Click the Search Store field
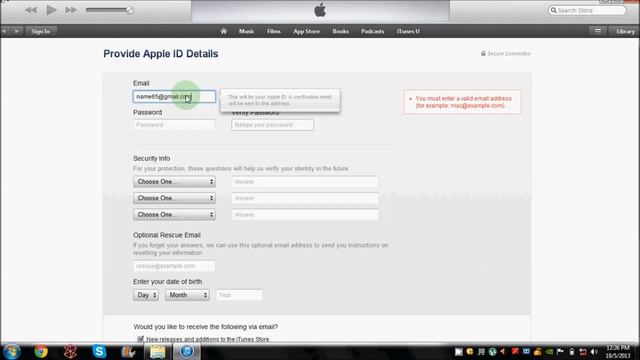 (x=587, y=10)
